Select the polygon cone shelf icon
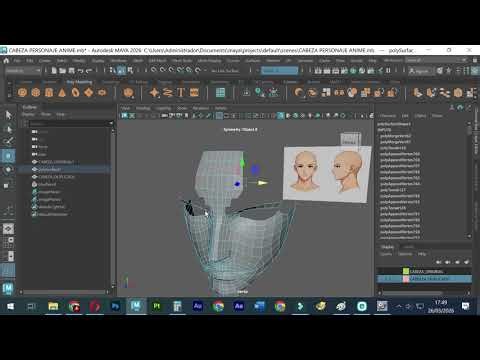Viewport: 480px width, 360px height. pos(62,92)
